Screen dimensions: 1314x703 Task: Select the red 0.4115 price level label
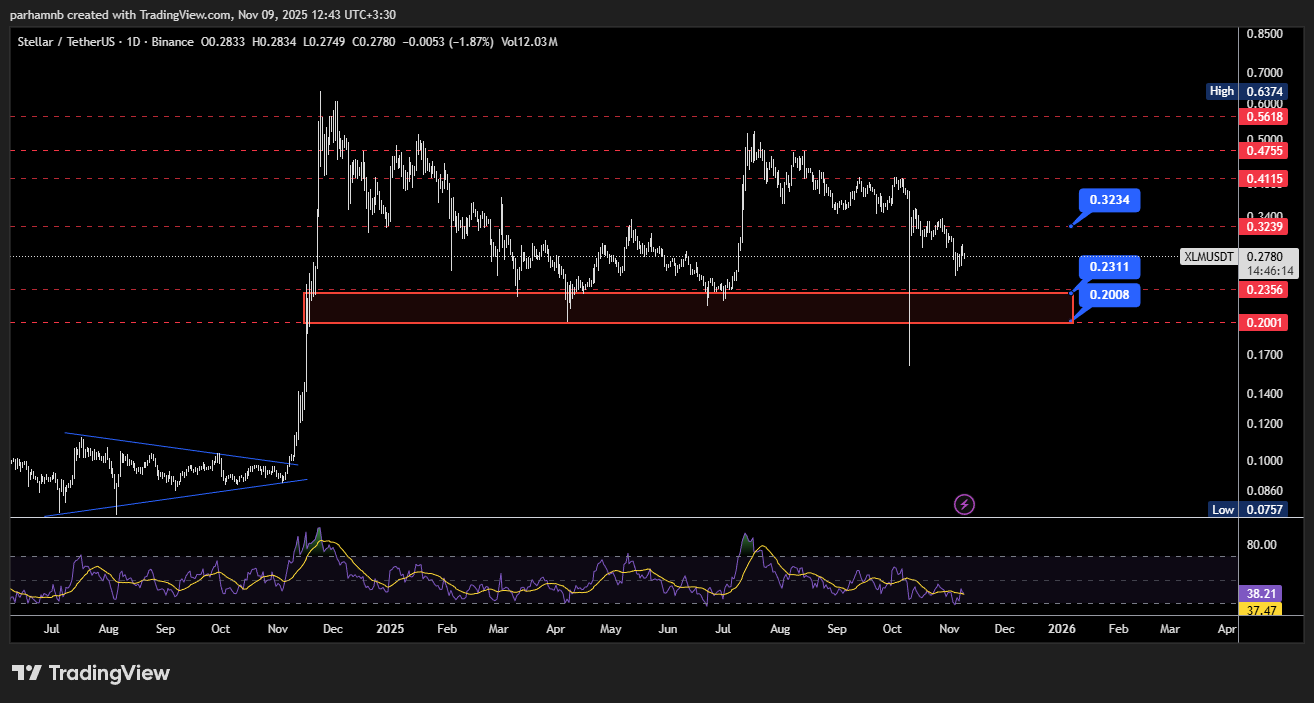point(1265,179)
